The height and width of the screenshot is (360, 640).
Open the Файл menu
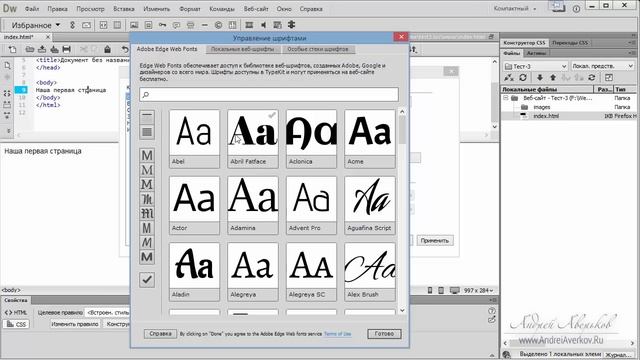(x=31, y=9)
